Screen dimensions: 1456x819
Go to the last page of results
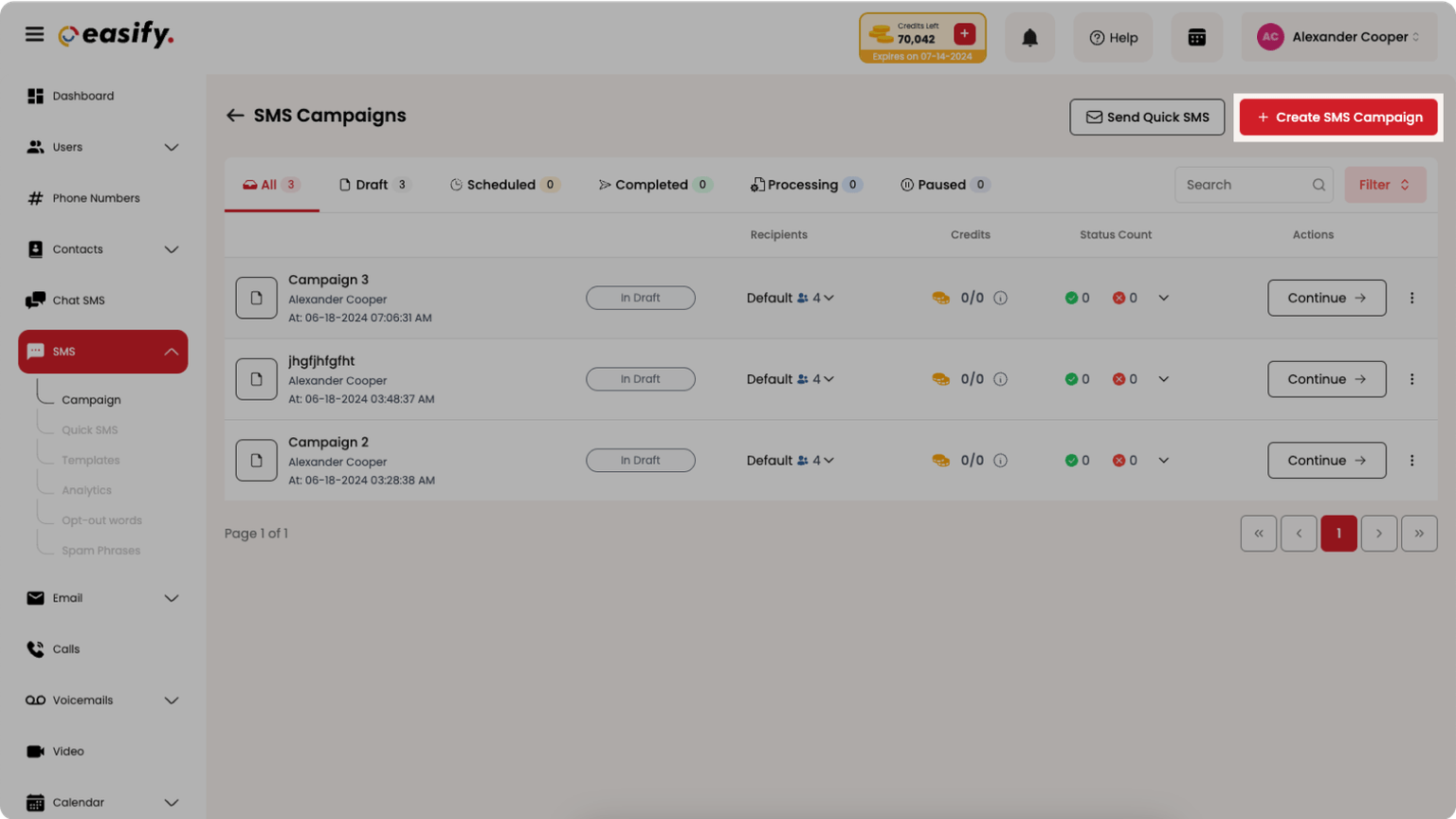[x=1419, y=534]
